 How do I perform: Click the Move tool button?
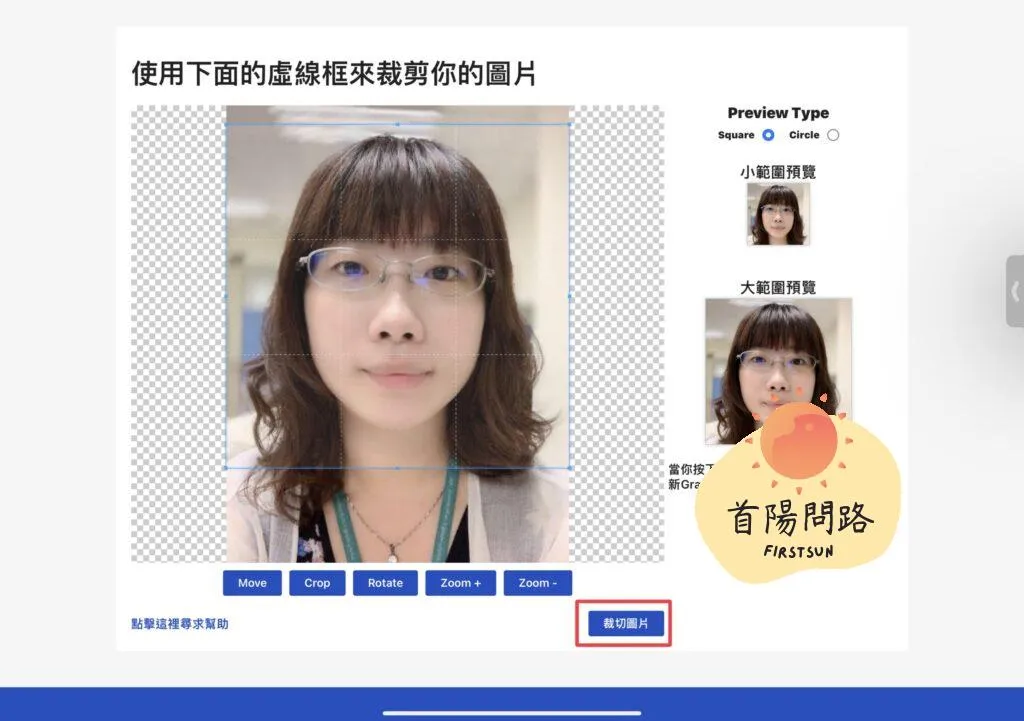252,583
